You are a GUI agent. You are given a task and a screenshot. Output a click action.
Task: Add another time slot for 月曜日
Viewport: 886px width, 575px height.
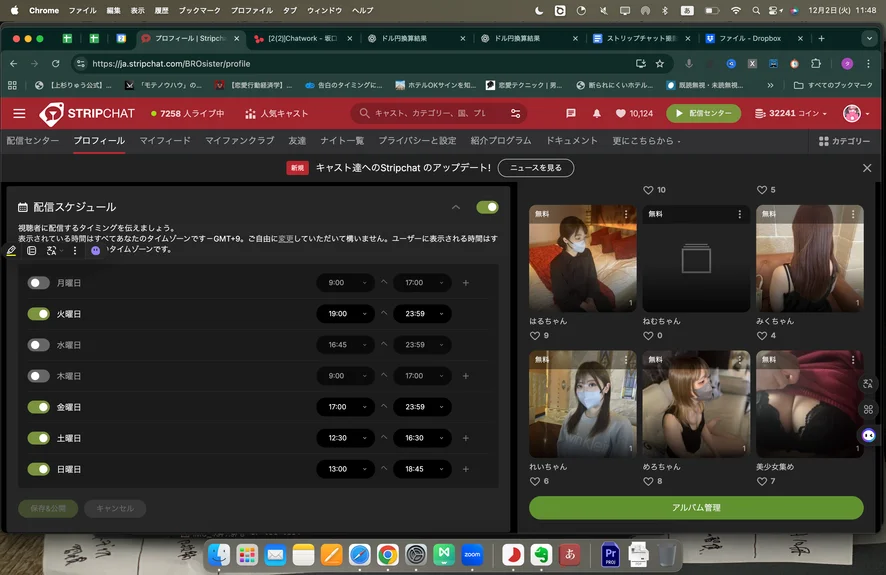click(x=465, y=283)
